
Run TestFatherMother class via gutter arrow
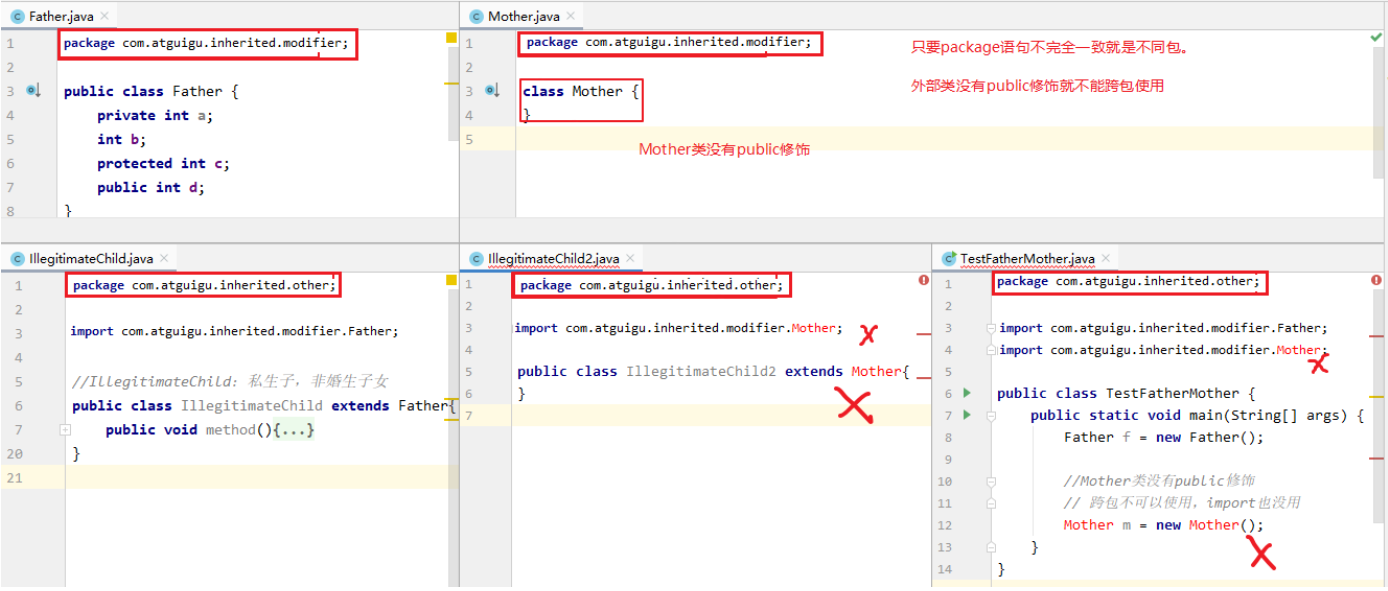[966, 393]
